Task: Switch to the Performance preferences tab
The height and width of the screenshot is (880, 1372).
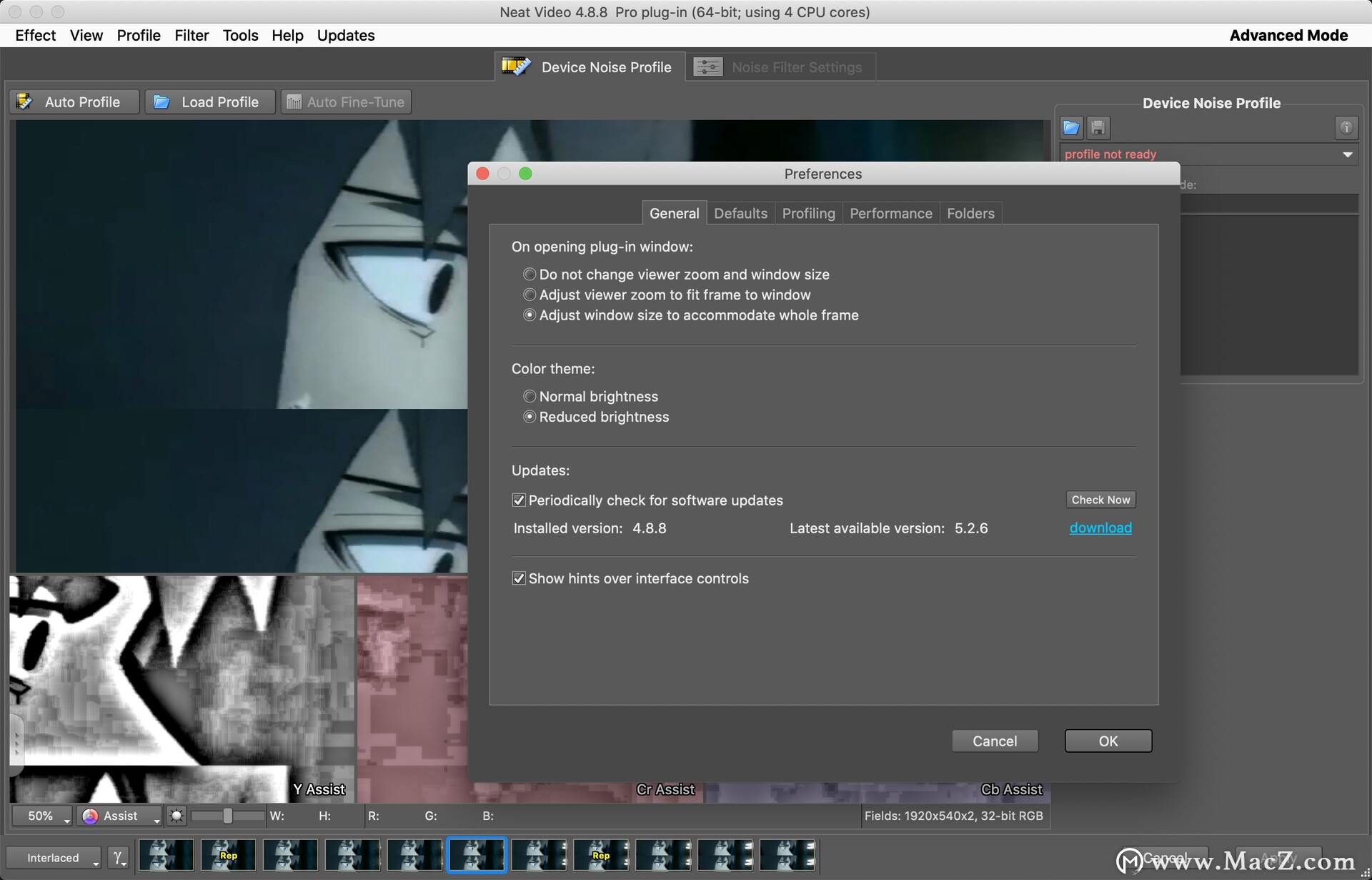Action: (x=890, y=214)
